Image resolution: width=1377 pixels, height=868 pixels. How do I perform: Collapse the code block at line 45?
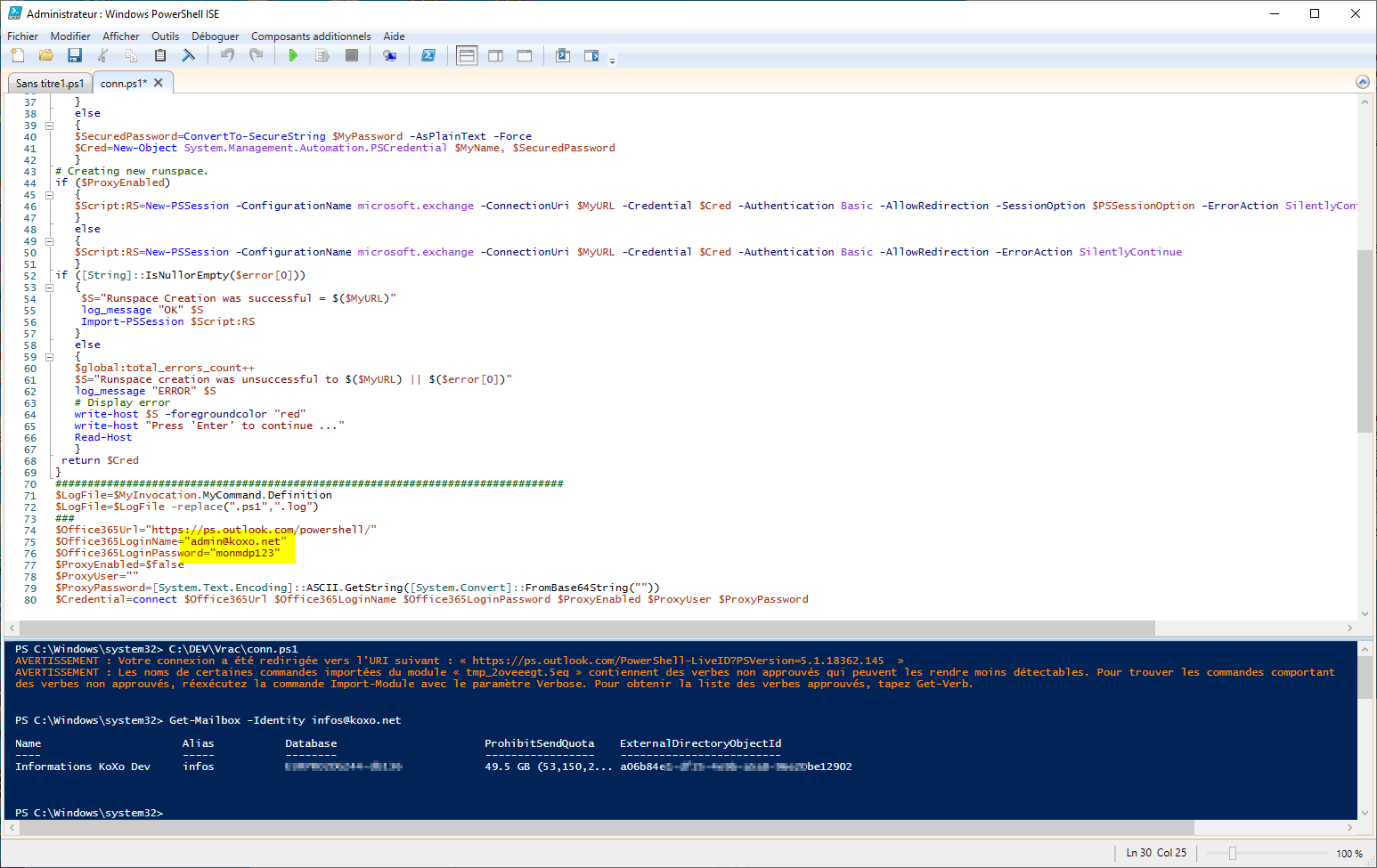pos(50,195)
